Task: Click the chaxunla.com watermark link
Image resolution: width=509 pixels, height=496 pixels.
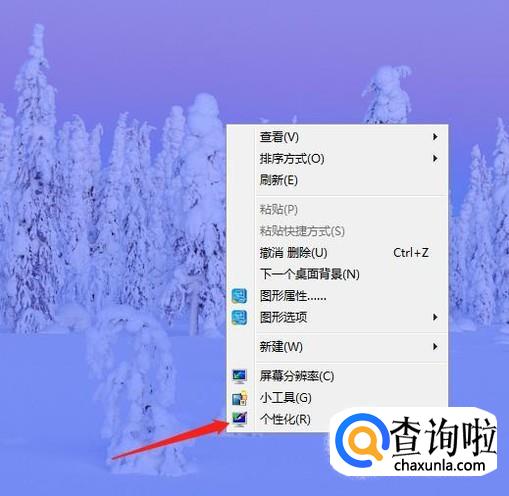Action: (439, 465)
